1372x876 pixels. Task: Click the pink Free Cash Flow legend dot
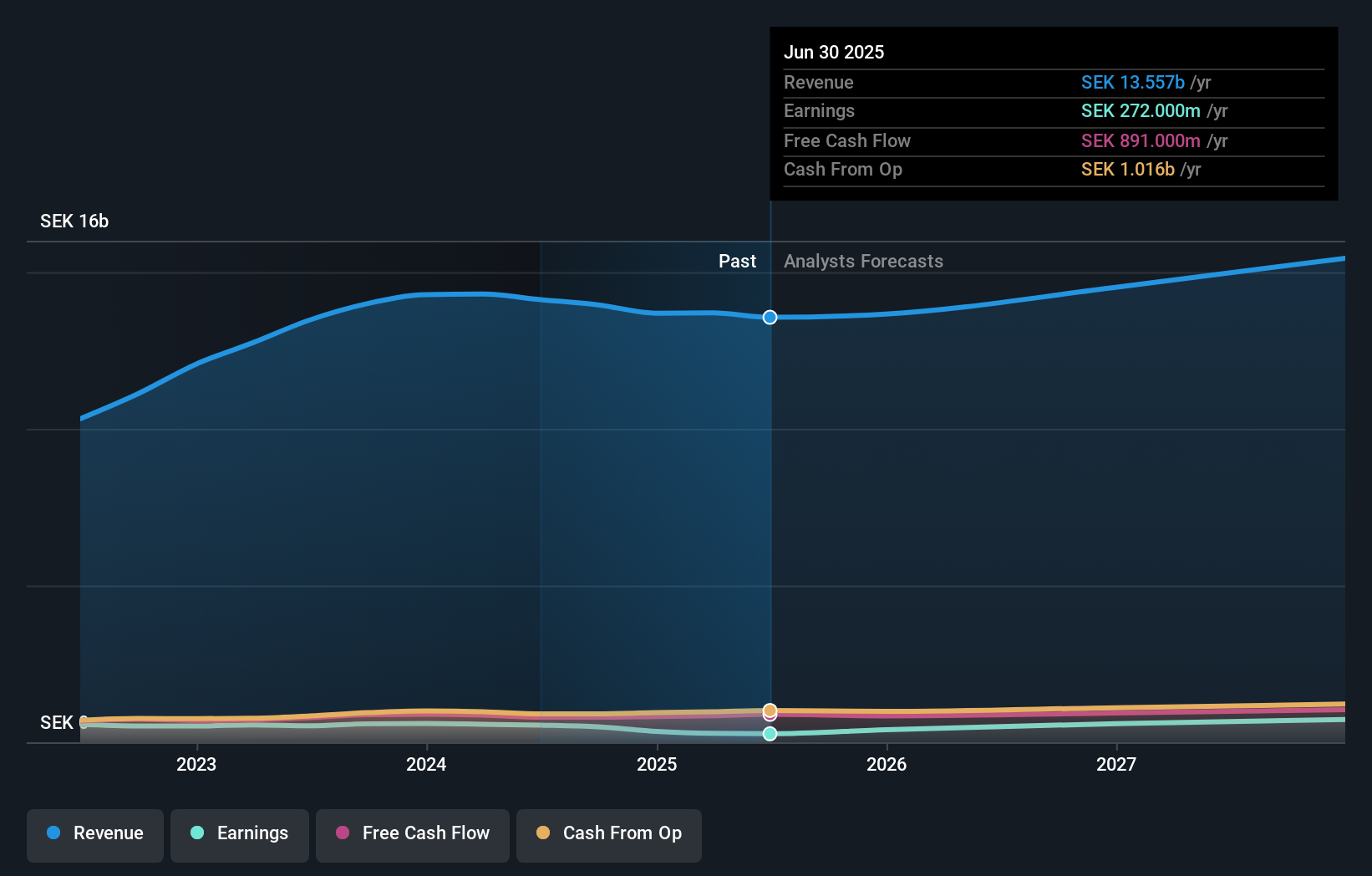click(x=342, y=833)
